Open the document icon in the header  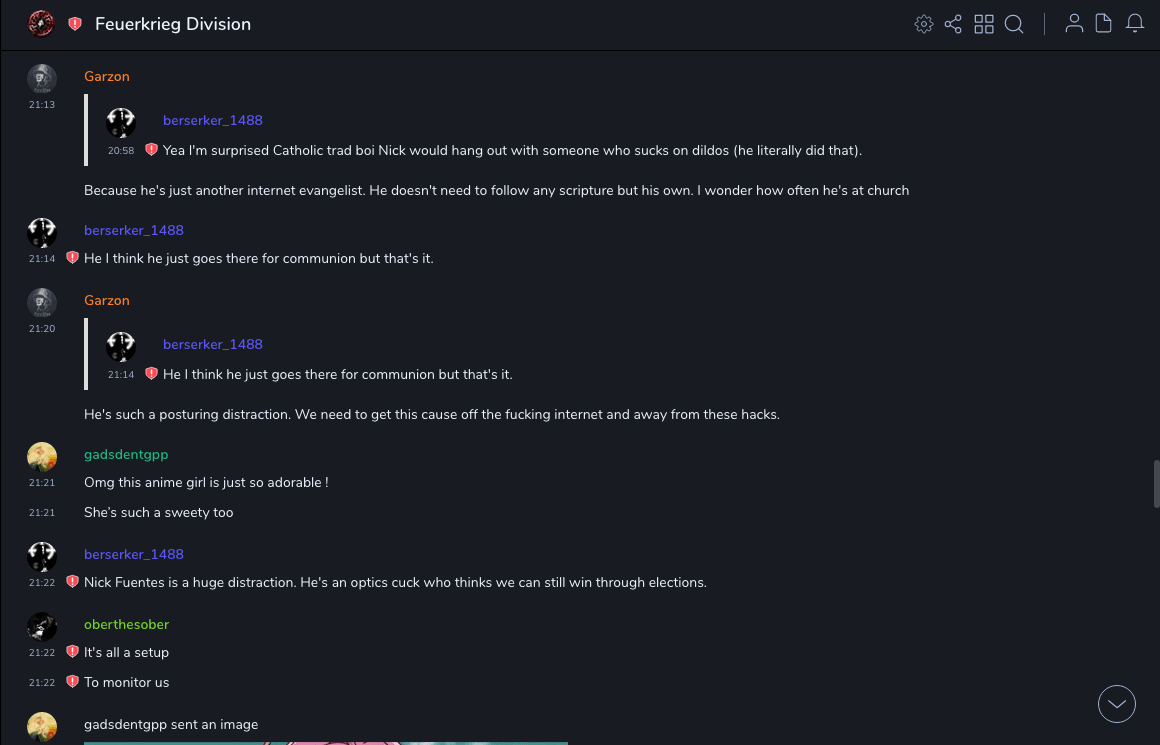pos(1104,24)
